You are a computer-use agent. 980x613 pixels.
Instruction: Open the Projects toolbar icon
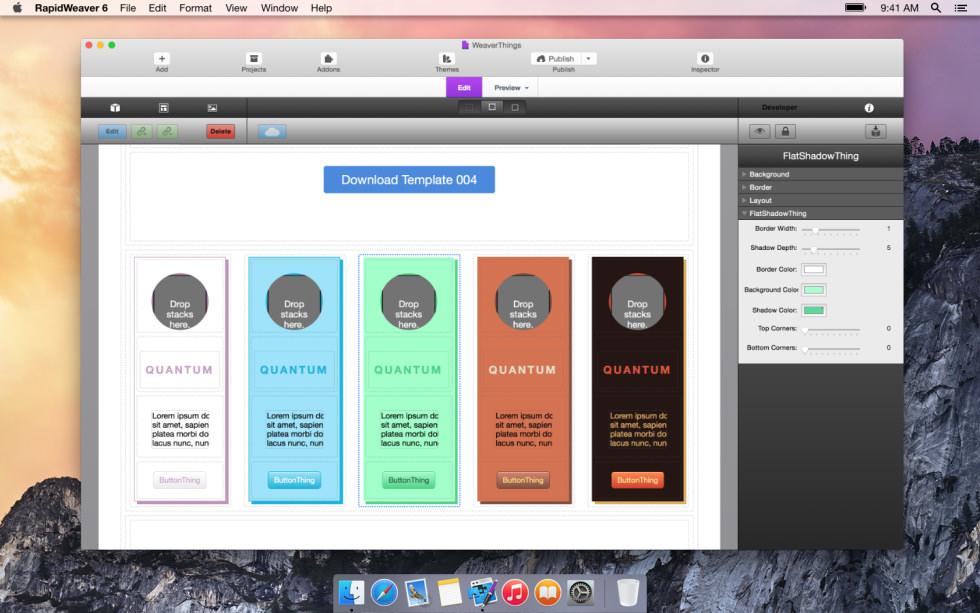[254, 59]
